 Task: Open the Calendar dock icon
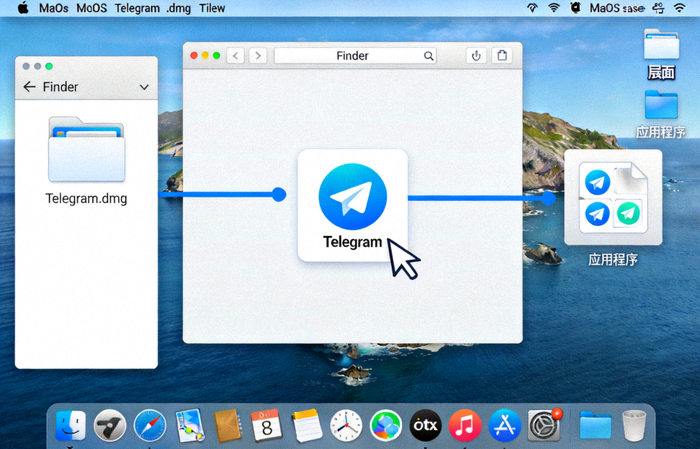point(266,425)
